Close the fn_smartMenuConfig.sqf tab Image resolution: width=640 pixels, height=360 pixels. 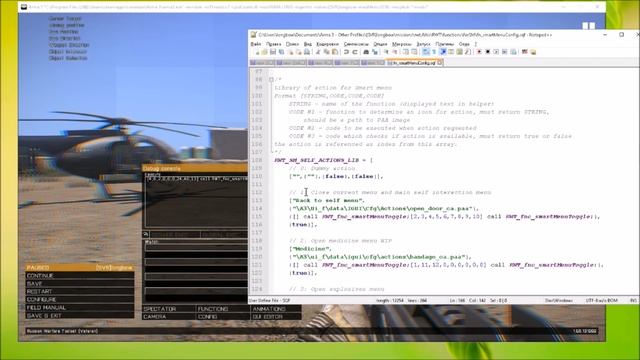point(440,63)
